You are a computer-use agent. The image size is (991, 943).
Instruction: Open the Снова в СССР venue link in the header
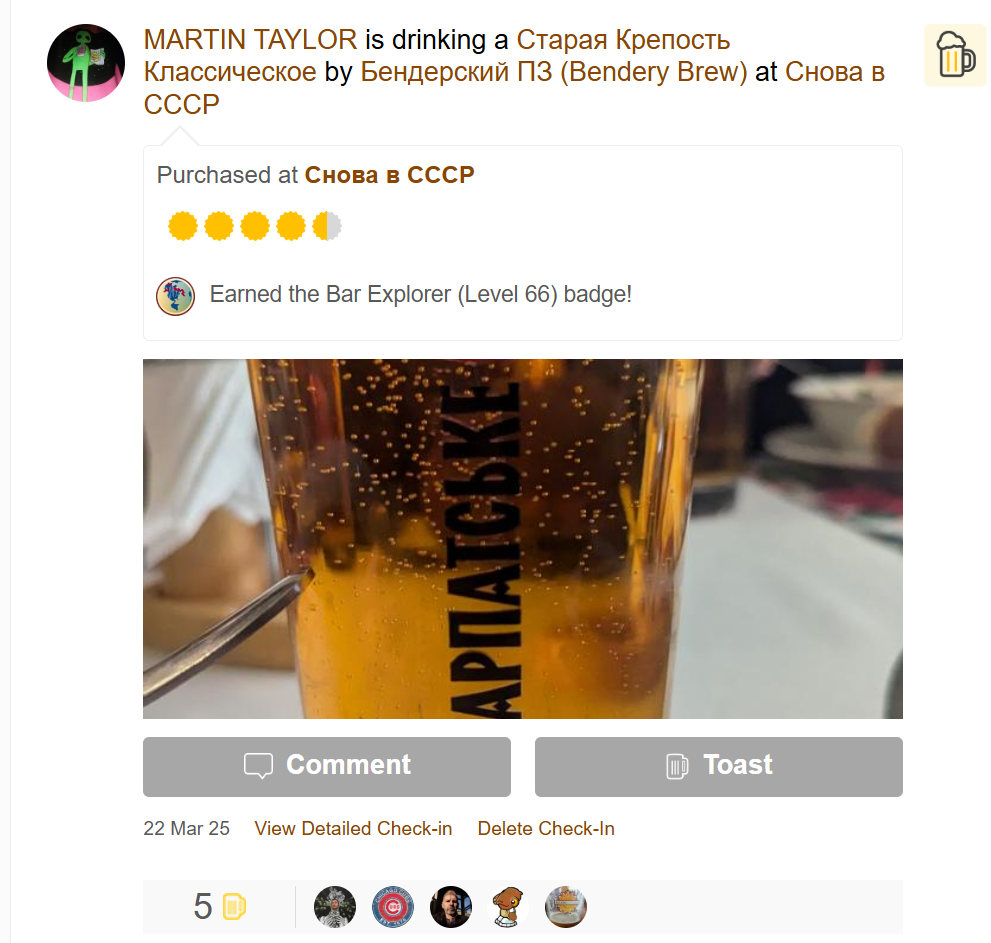[x=514, y=88]
